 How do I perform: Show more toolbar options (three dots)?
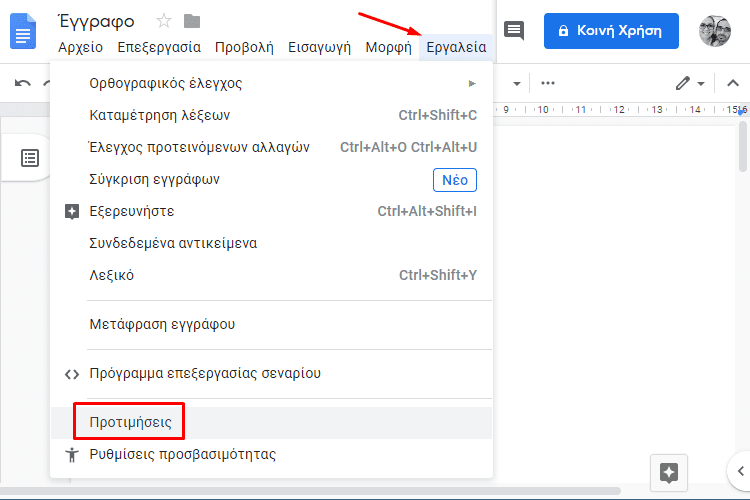pos(548,83)
